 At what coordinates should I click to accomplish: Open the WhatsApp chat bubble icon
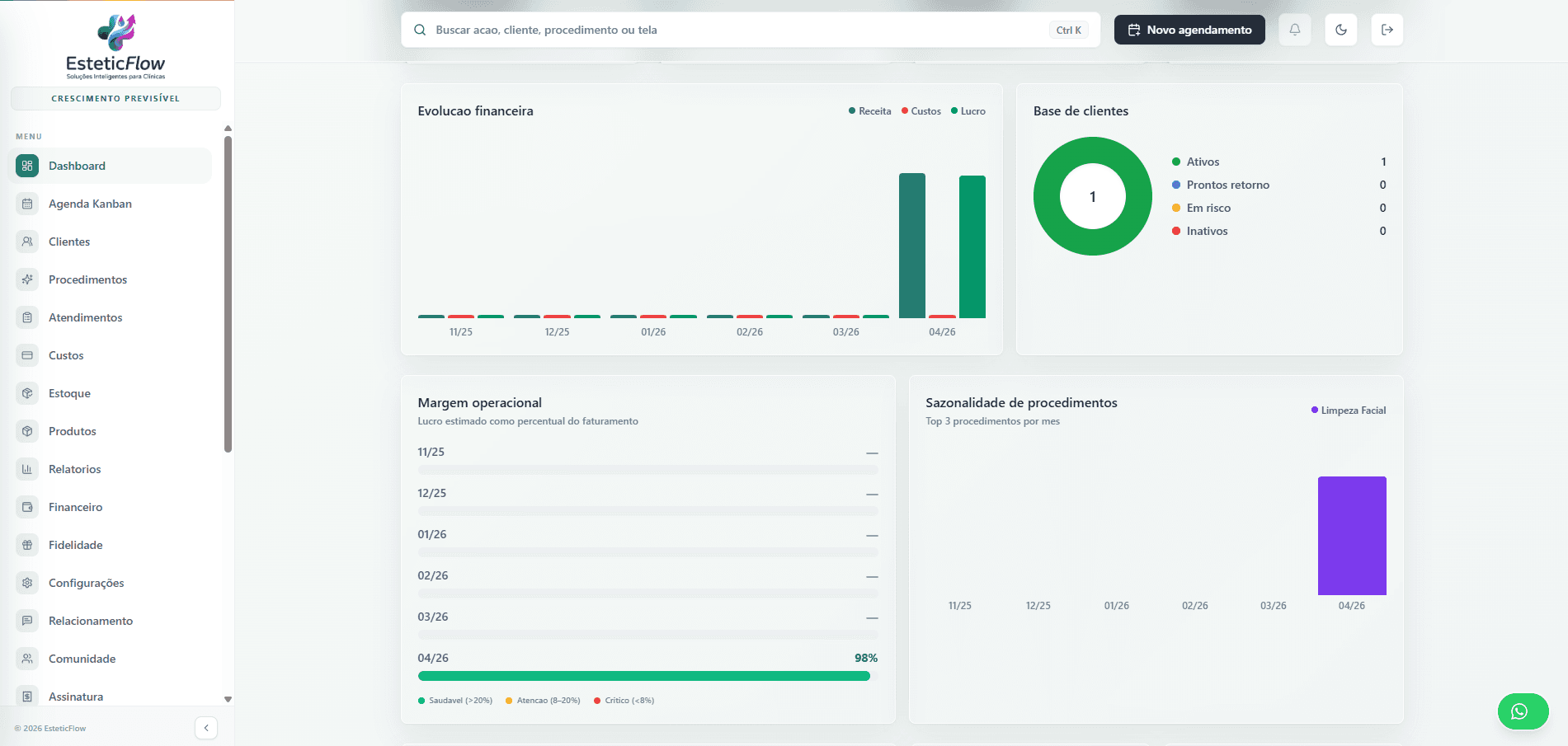coord(1523,711)
